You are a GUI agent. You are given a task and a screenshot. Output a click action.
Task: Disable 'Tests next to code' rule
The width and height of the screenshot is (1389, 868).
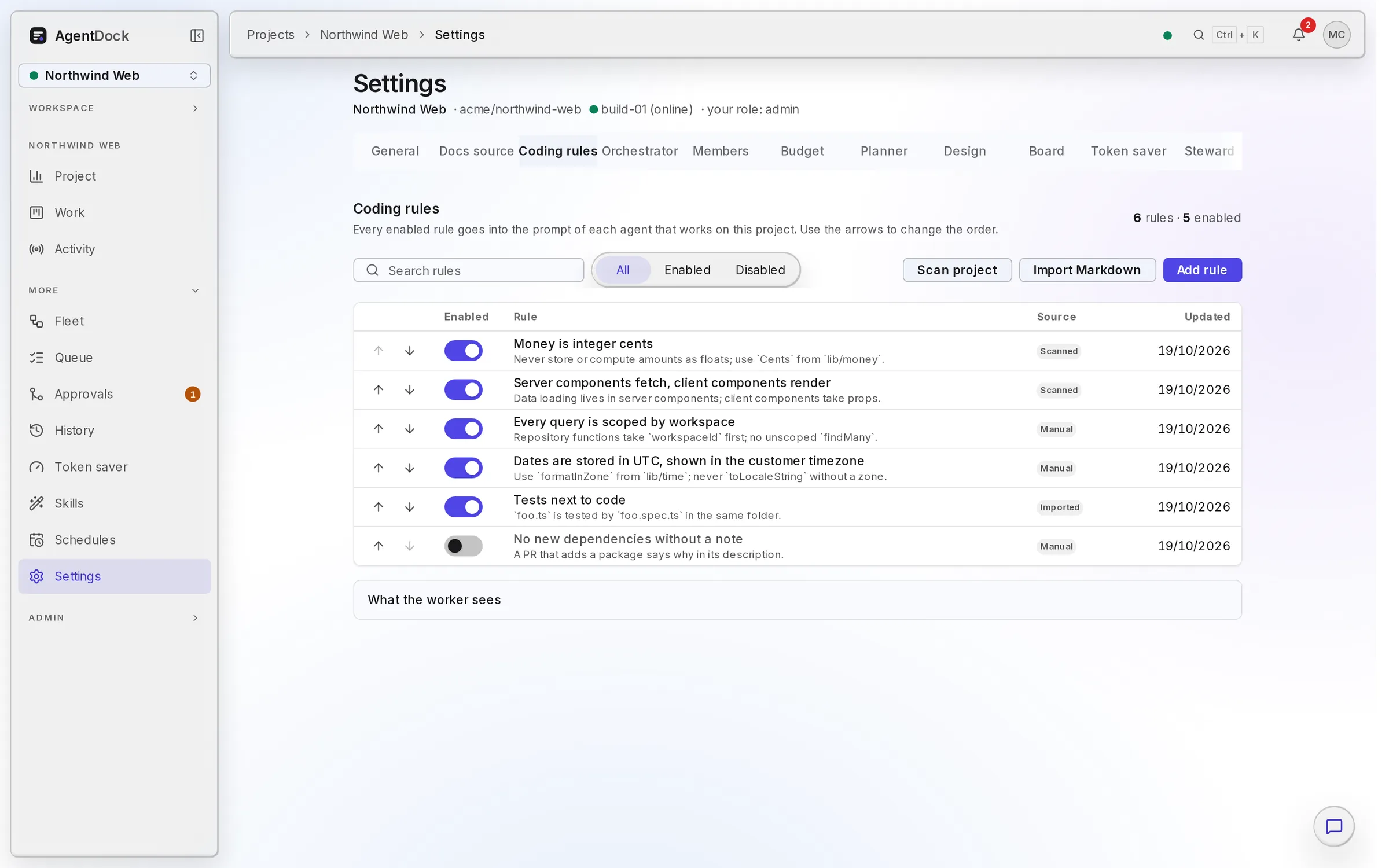pos(463,507)
